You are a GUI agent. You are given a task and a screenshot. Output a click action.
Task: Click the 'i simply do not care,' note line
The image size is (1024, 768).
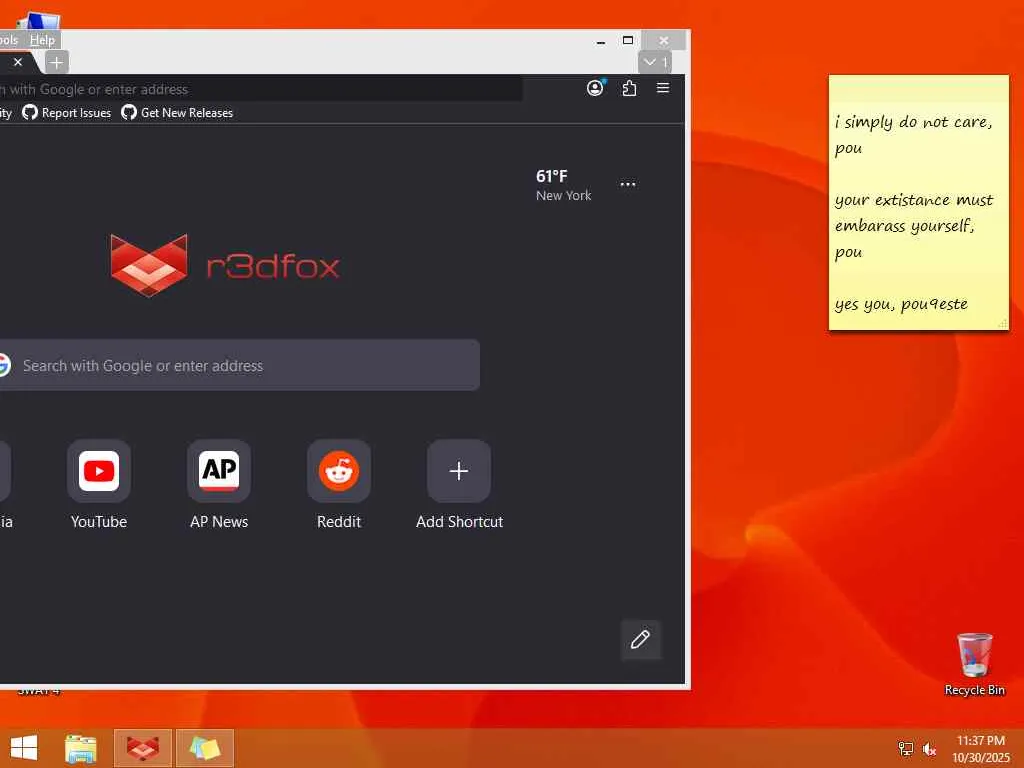[x=913, y=122]
